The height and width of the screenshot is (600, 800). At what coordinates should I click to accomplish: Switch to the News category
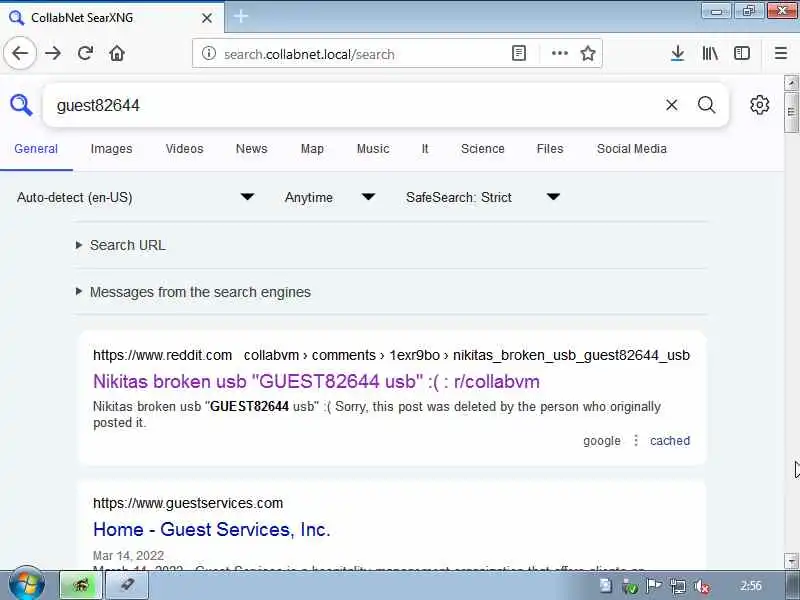click(x=252, y=148)
